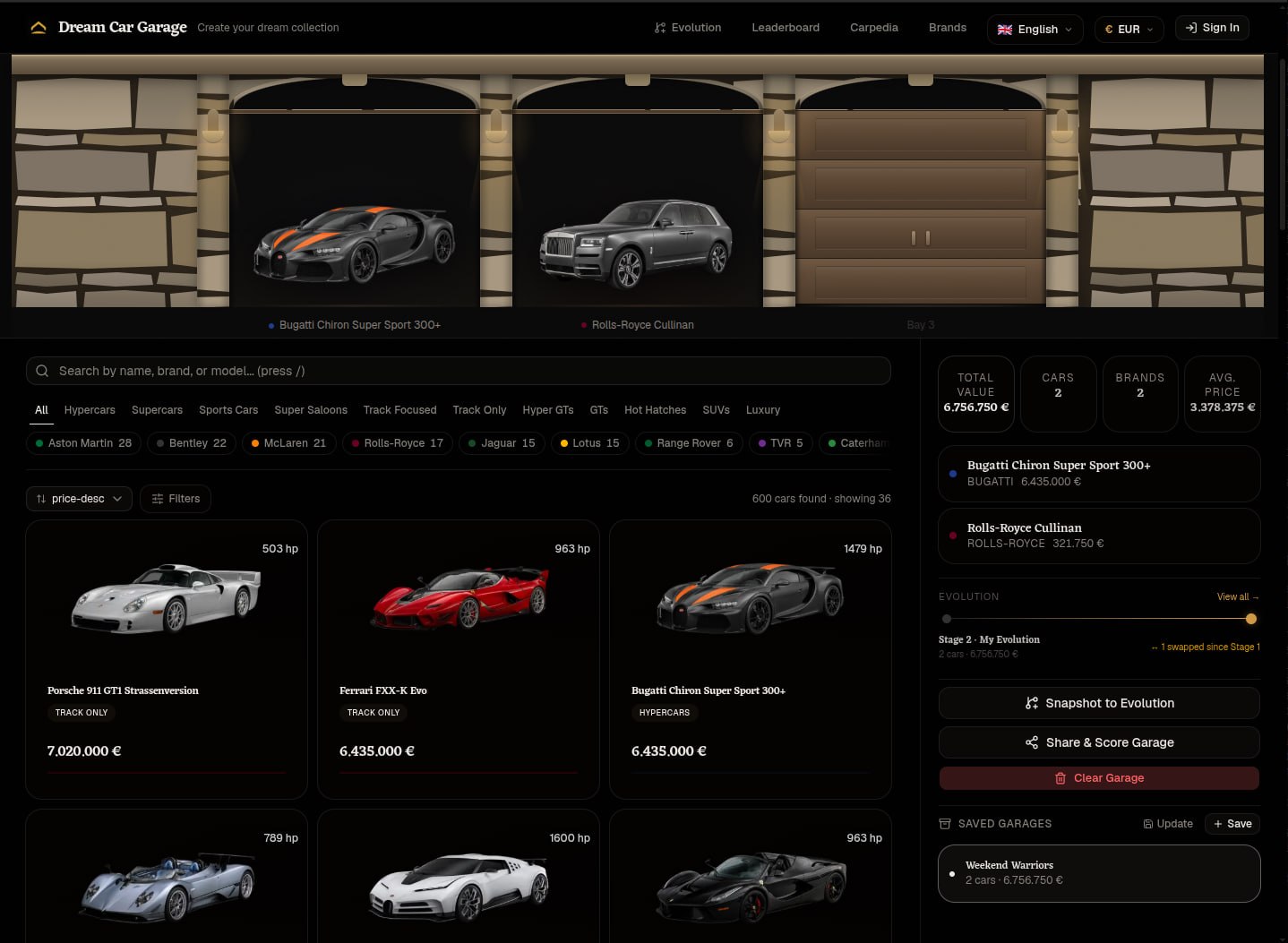Click the empty Bay 3 garage door
The width and height of the screenshot is (1288, 943).
(x=921, y=208)
